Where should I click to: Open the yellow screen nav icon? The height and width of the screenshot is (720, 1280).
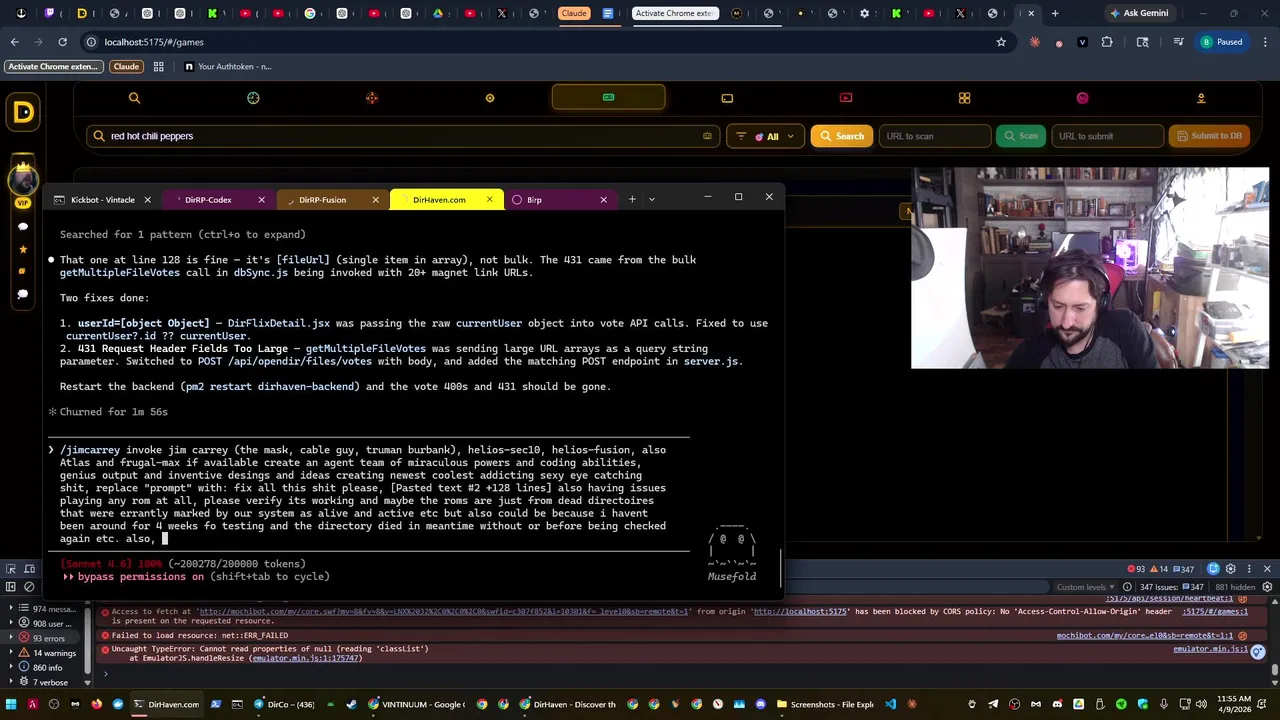727,98
